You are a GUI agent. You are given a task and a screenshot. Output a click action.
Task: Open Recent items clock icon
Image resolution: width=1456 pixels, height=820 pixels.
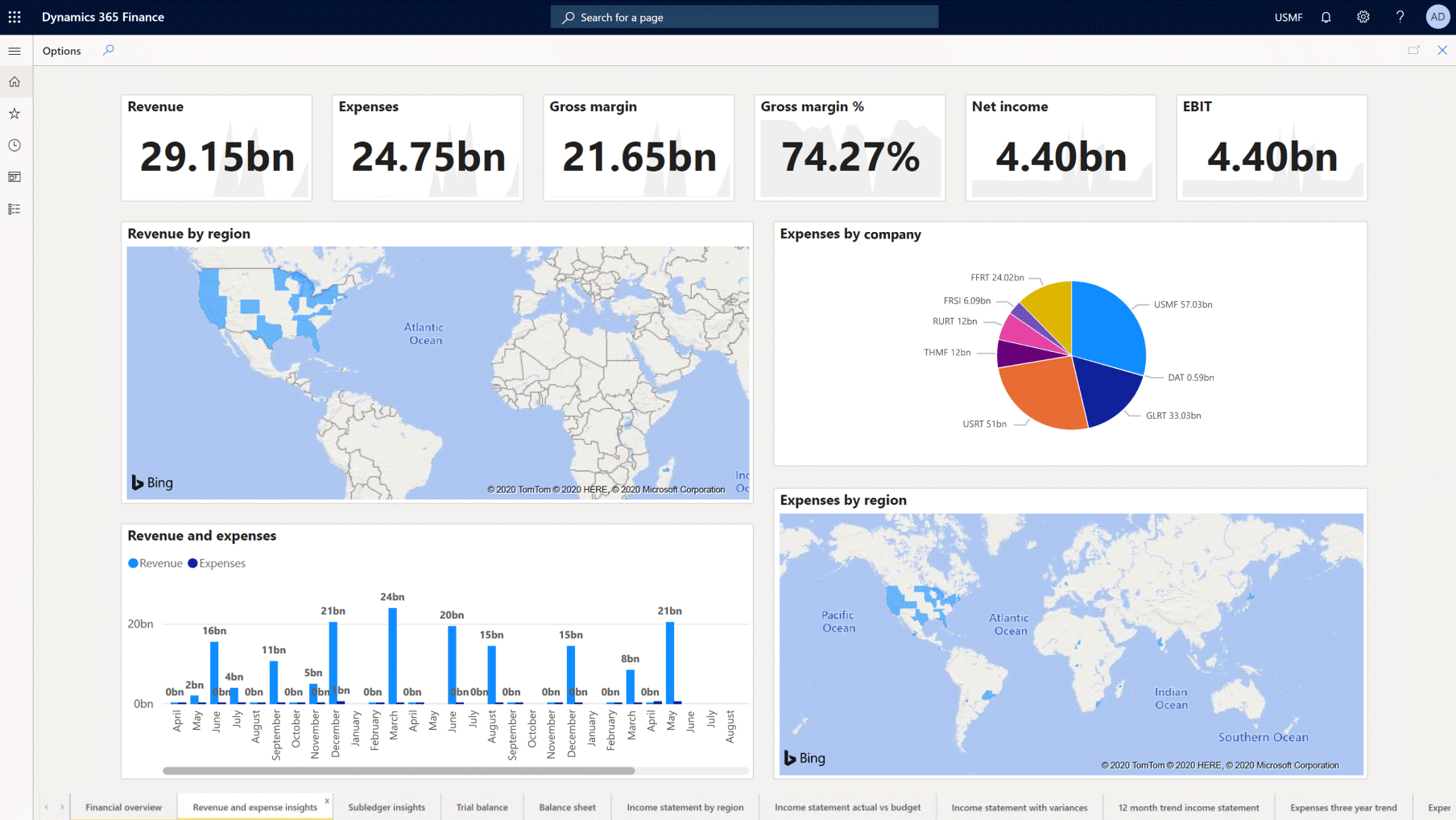[14, 145]
